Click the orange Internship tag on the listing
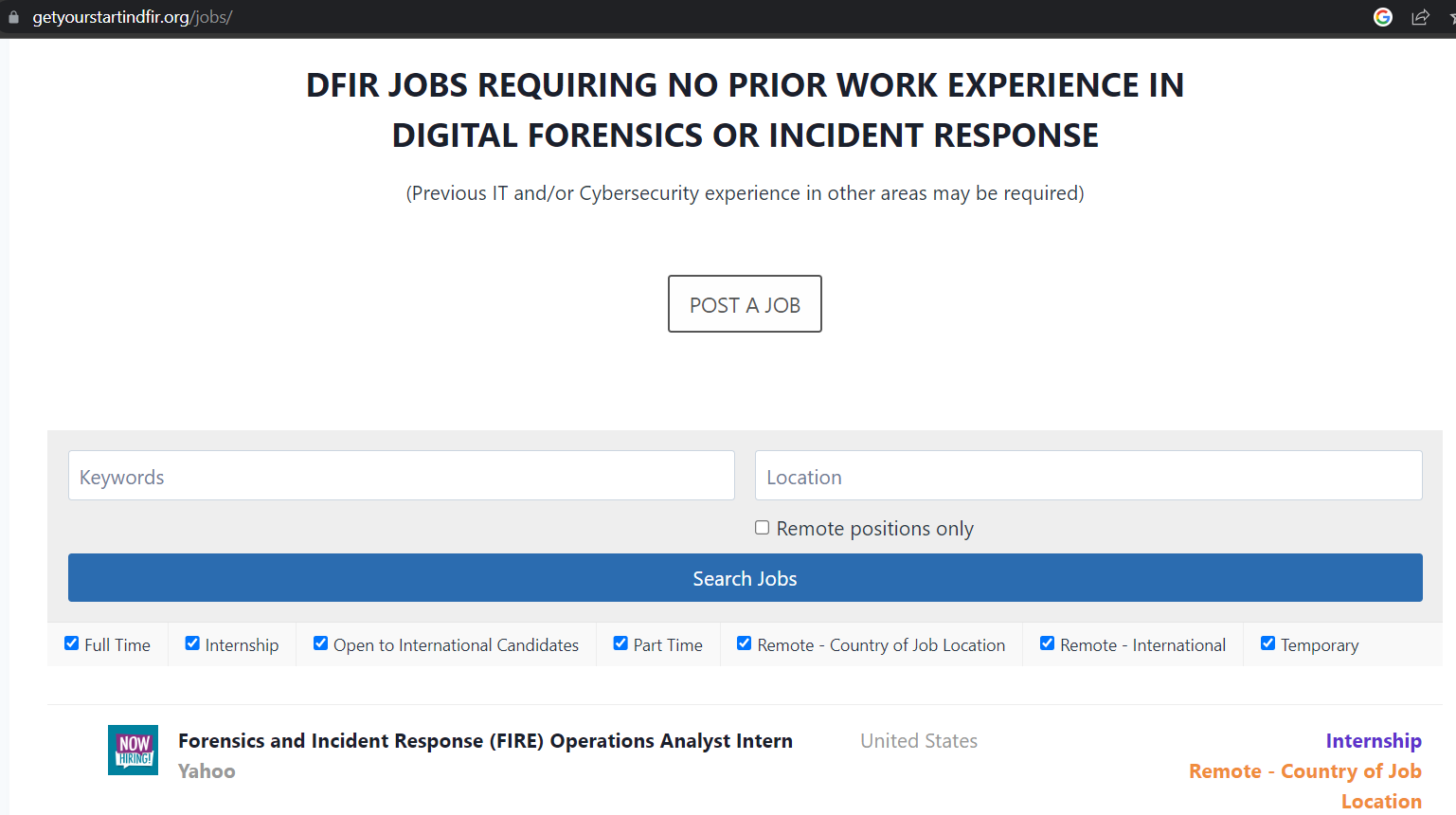 click(x=1374, y=740)
